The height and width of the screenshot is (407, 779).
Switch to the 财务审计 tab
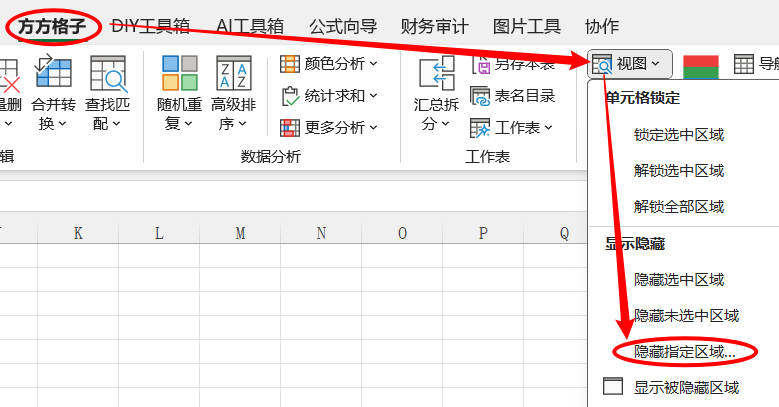tap(434, 27)
